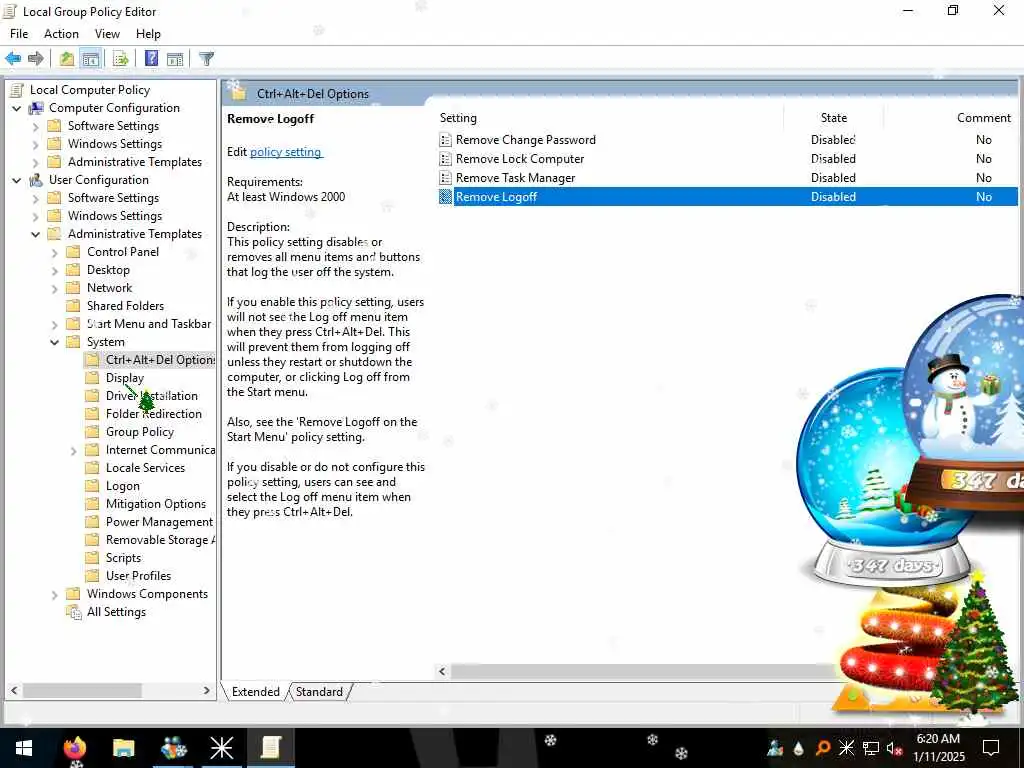Screen dimensions: 1024x768
Task: Click the snow globe app taskbar icon
Action: click(173, 747)
